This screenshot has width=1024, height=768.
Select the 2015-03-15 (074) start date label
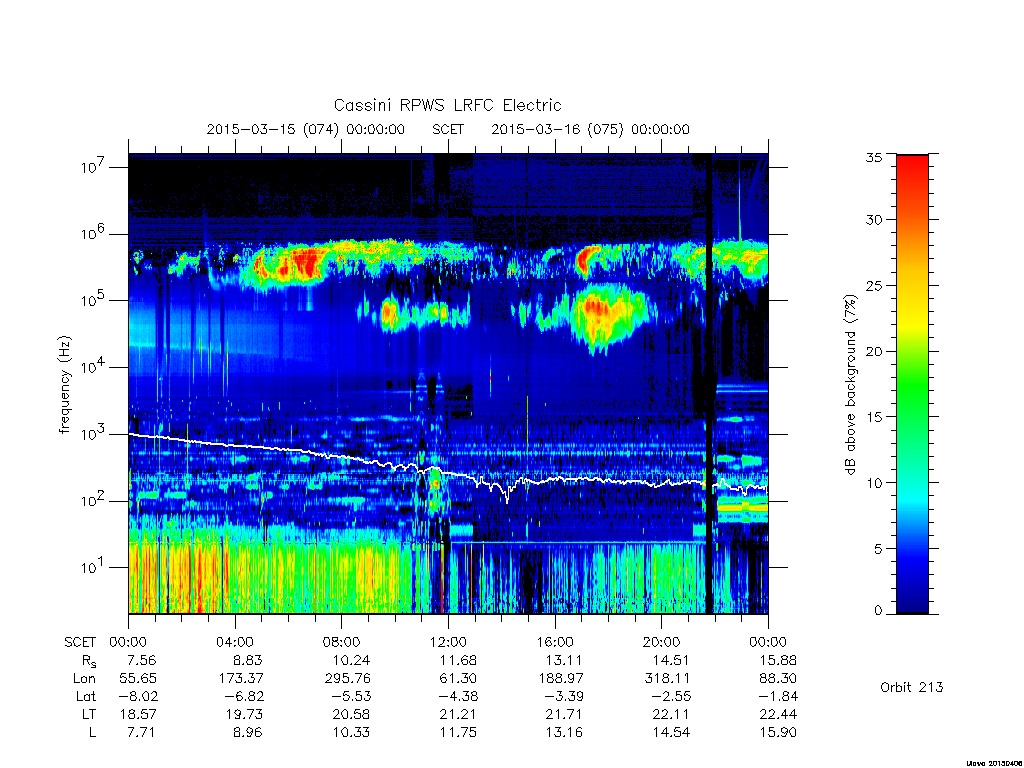point(305,129)
